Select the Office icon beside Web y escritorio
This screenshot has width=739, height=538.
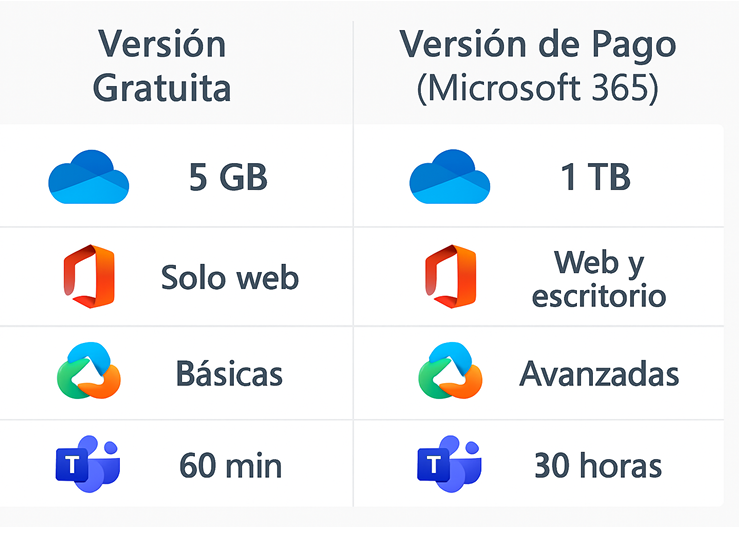[451, 277]
